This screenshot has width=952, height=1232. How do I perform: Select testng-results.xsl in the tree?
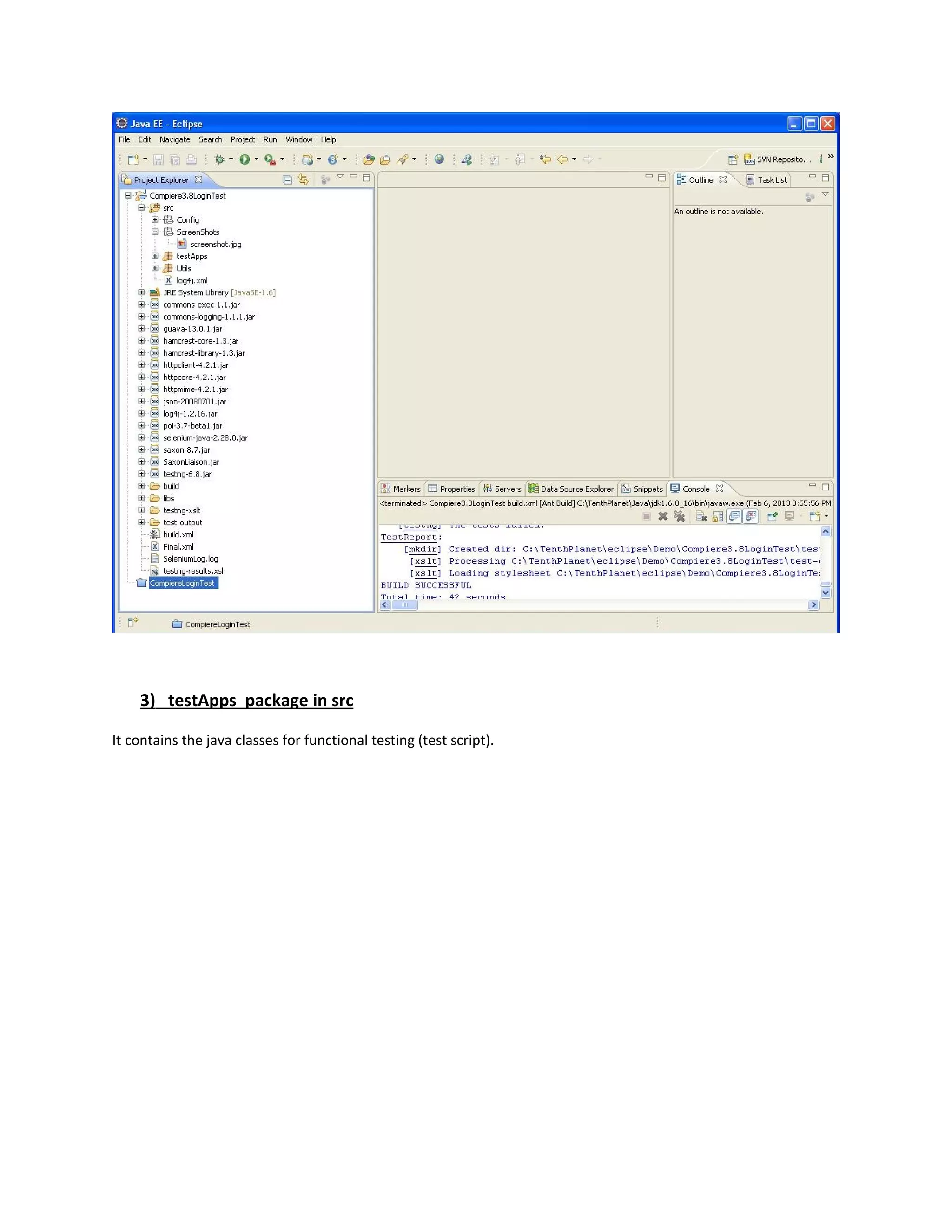tap(193, 571)
